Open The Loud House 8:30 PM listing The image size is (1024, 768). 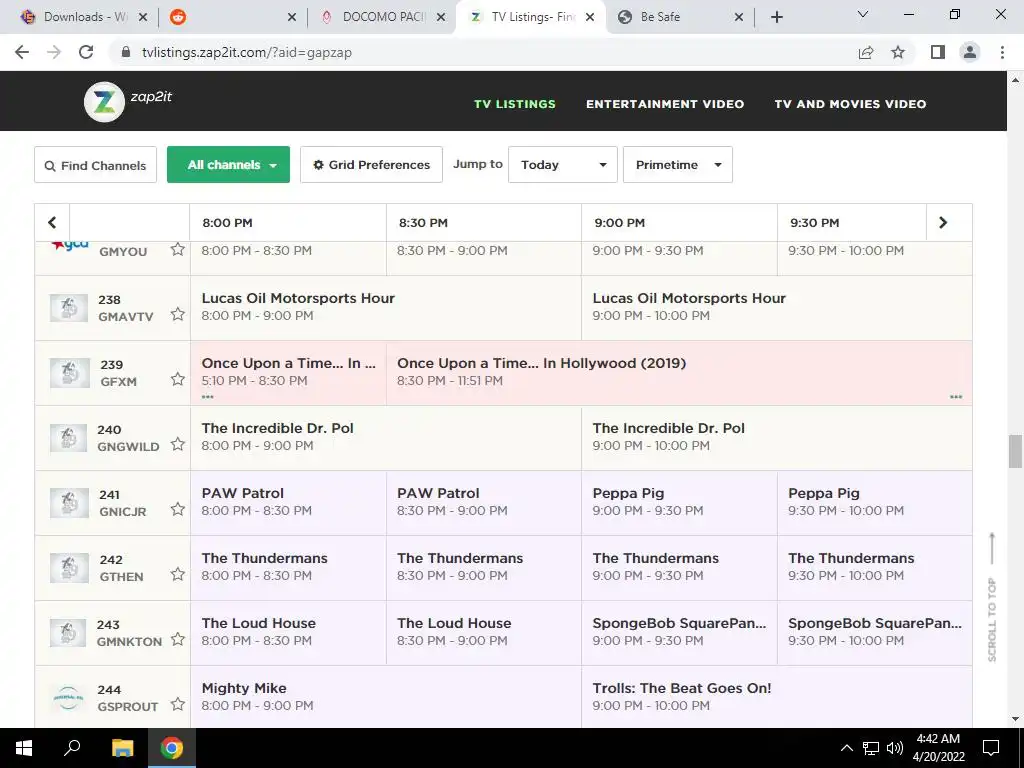(483, 633)
